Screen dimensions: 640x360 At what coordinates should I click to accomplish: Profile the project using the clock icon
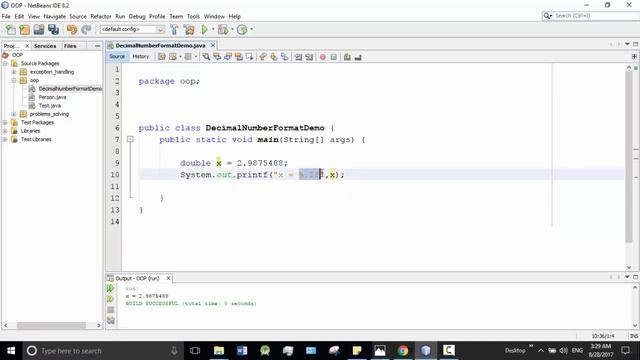click(x=242, y=29)
